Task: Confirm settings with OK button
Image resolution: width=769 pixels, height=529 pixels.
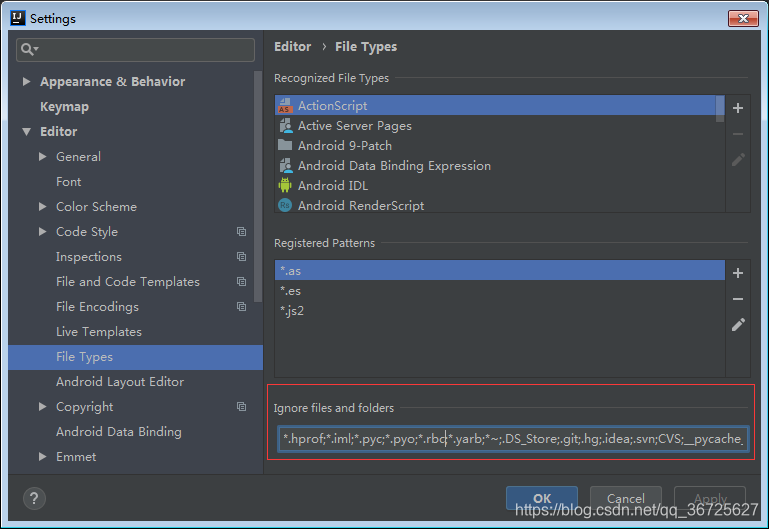Action: coord(542,498)
